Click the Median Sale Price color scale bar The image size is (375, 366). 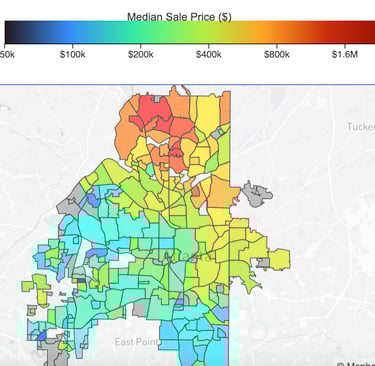coord(190,32)
